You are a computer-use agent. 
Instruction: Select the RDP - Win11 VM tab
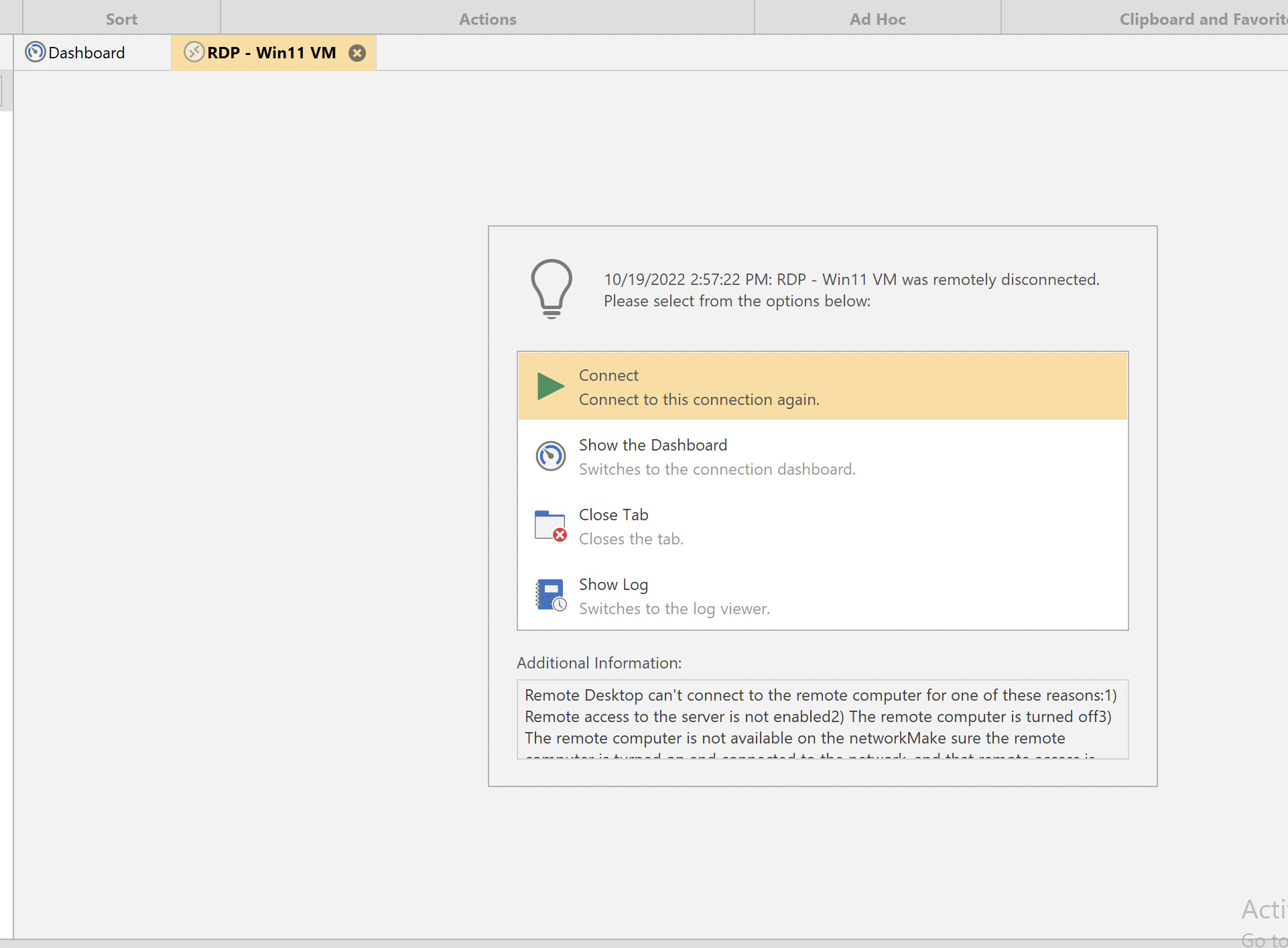tap(271, 53)
